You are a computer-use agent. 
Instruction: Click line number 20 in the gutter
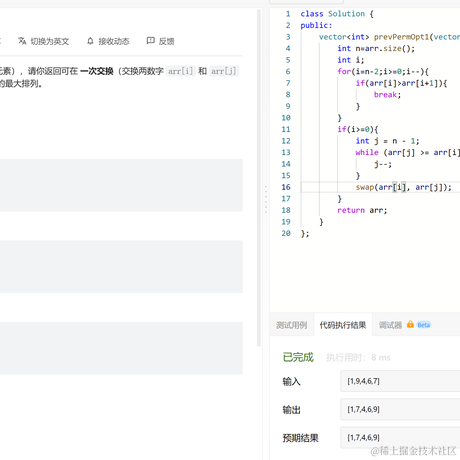(x=286, y=233)
